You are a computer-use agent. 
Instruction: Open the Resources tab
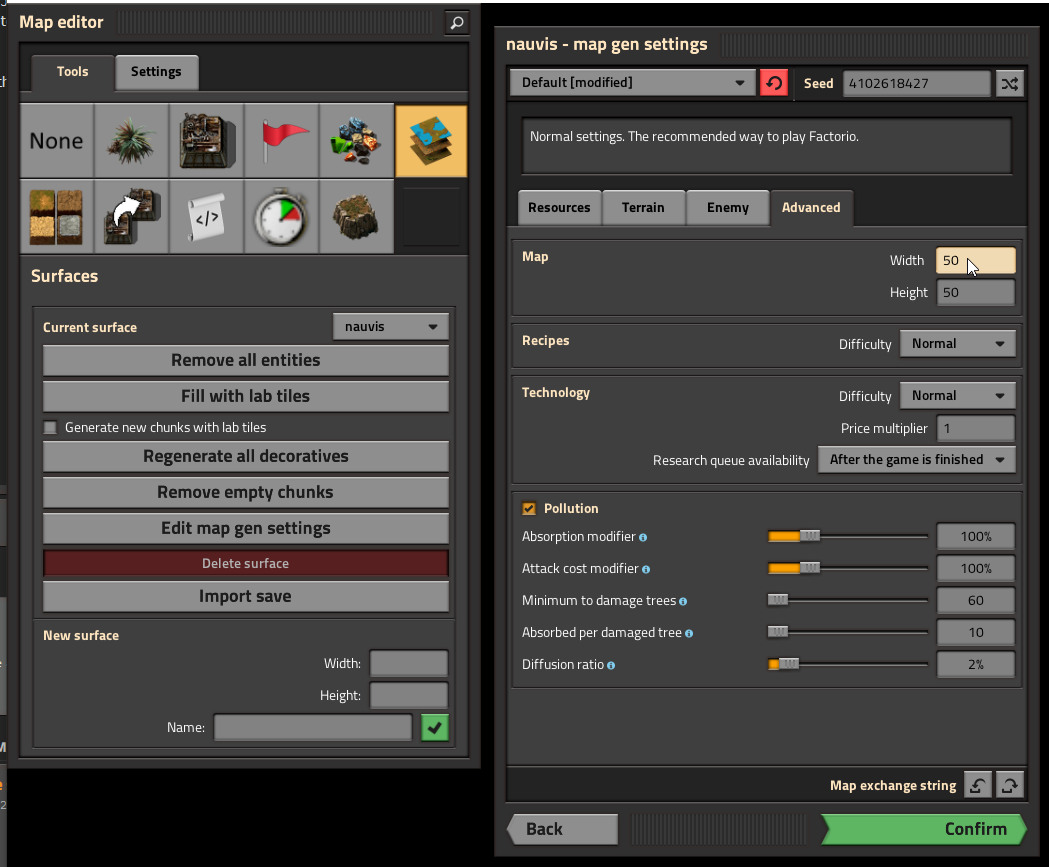coord(559,207)
